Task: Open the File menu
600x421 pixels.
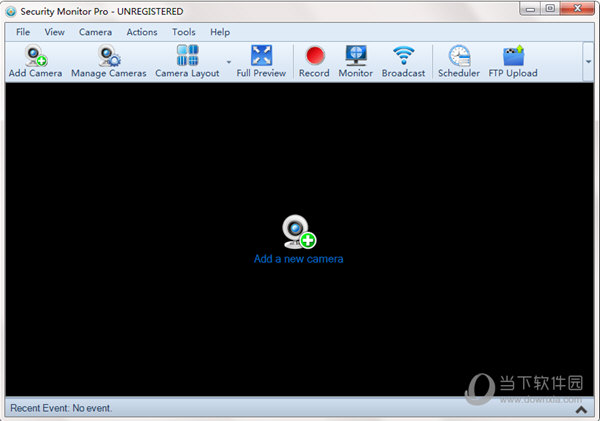Action: click(23, 32)
